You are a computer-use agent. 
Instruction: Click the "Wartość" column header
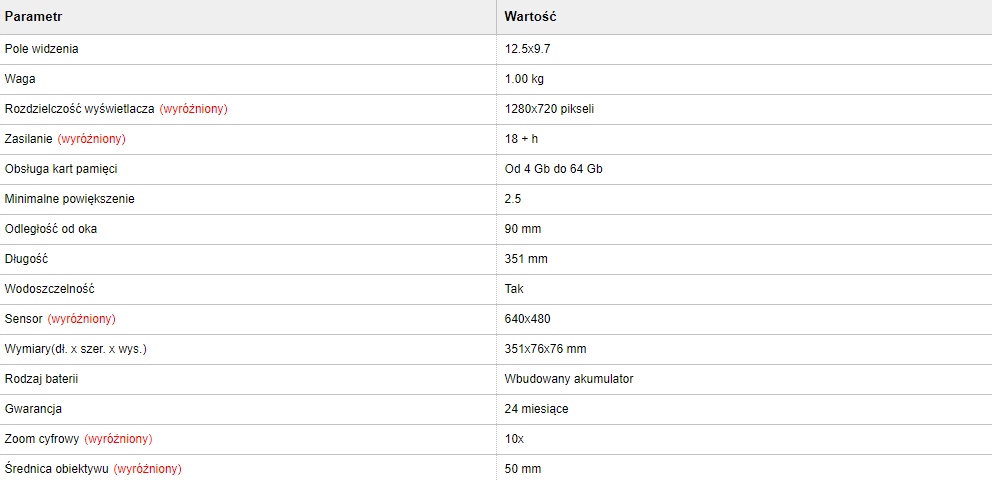[531, 18]
